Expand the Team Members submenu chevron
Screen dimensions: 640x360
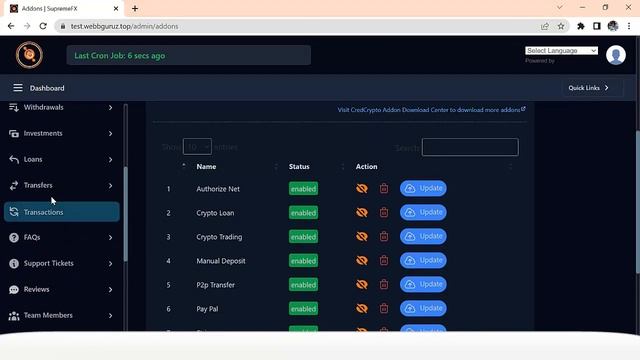click(x=110, y=316)
